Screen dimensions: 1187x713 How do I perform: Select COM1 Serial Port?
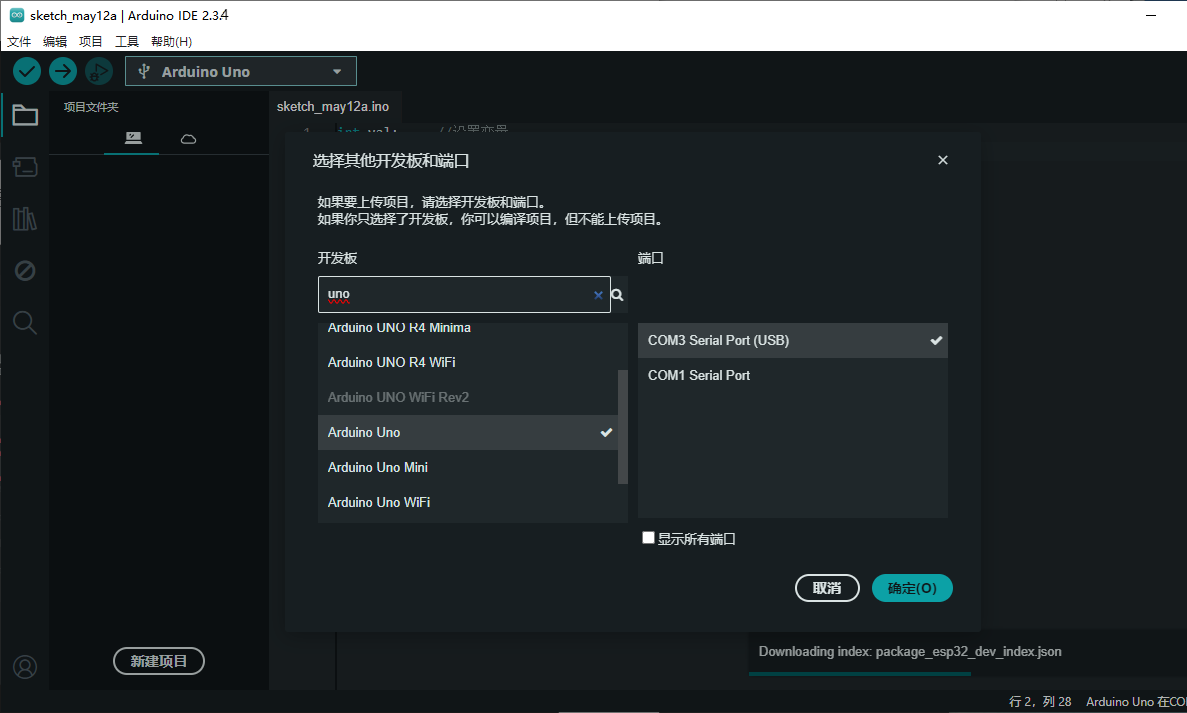click(x=793, y=375)
